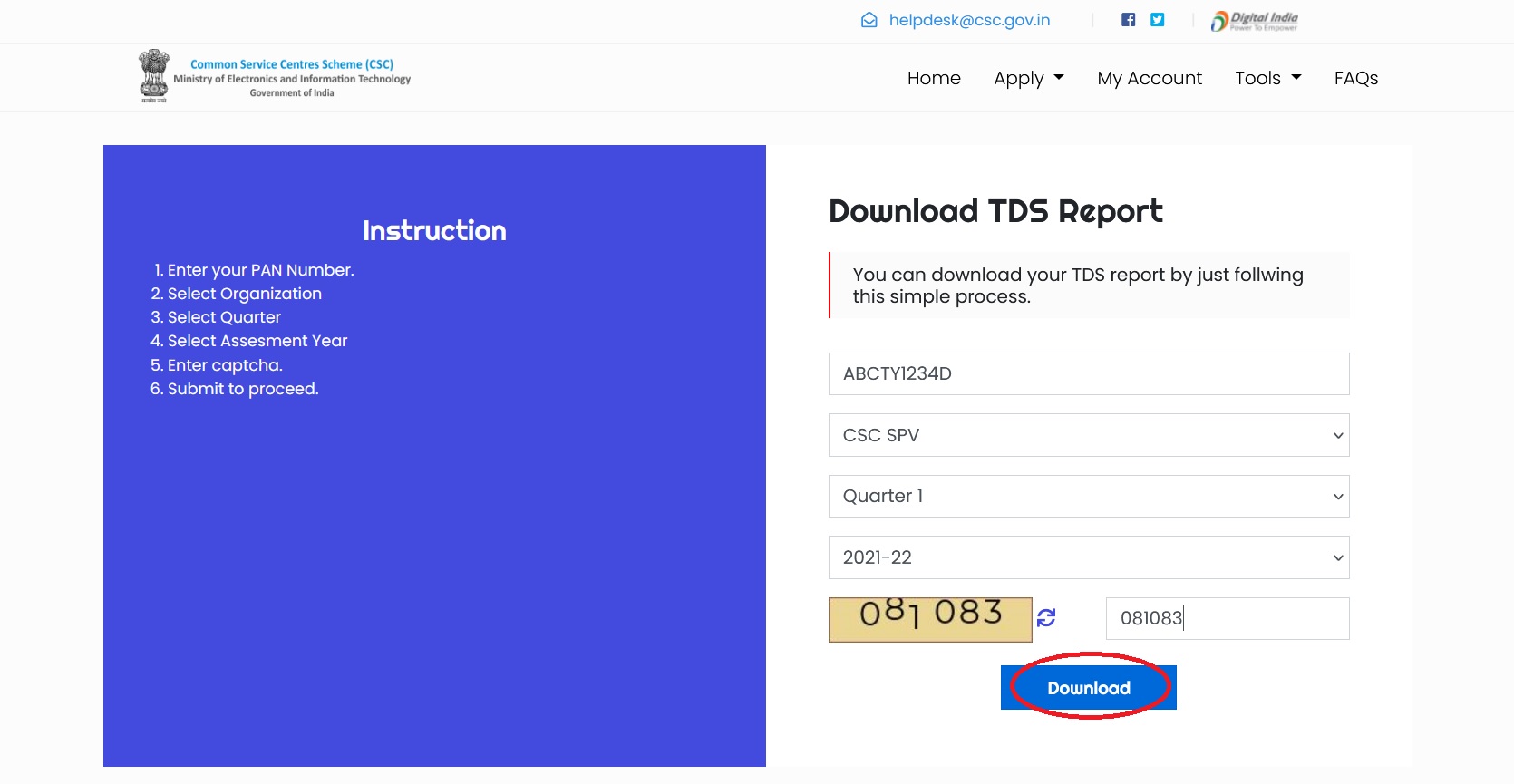Open the Twitter page icon
The height and width of the screenshot is (784, 1514).
tap(1158, 20)
